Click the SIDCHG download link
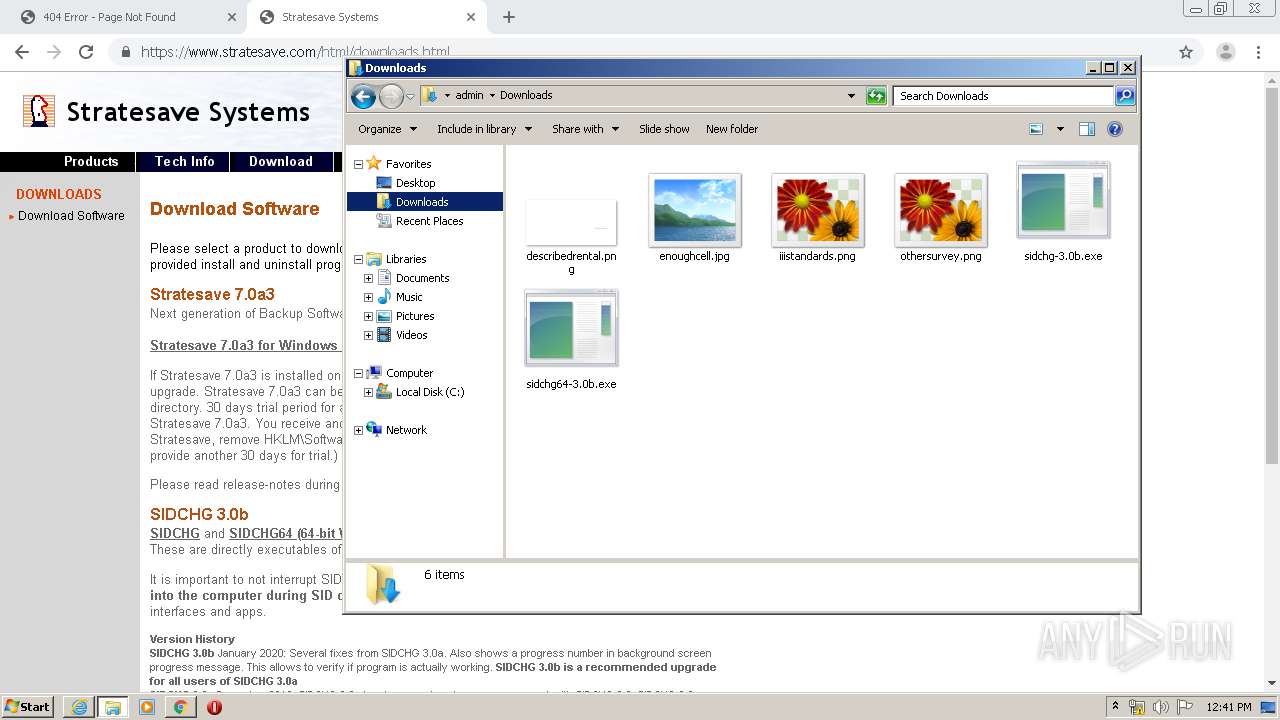The width and height of the screenshot is (1280, 720). pyautogui.click(x=175, y=534)
